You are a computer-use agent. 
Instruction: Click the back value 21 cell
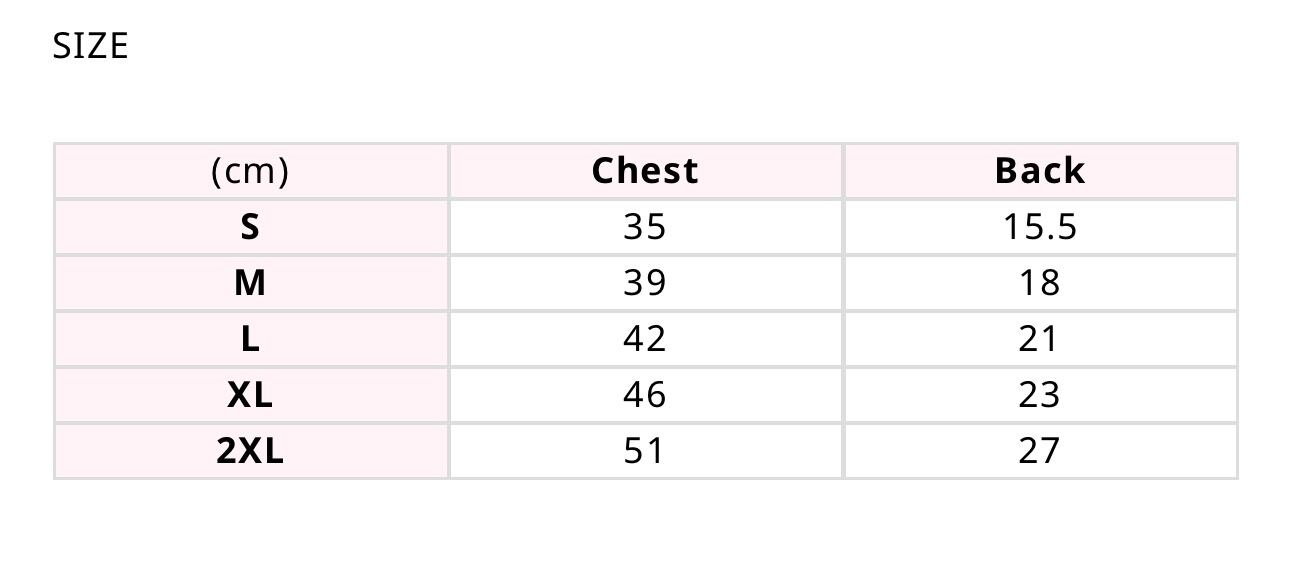pos(1039,339)
